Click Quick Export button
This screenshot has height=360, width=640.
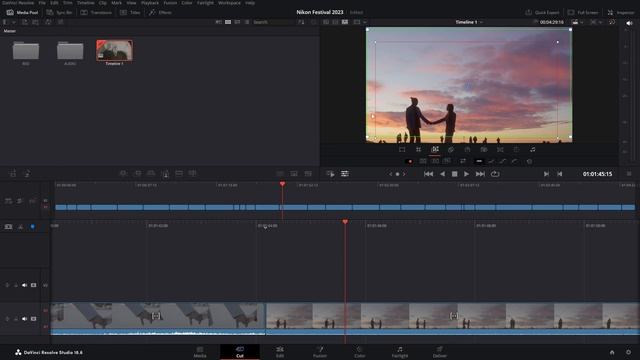(542, 13)
